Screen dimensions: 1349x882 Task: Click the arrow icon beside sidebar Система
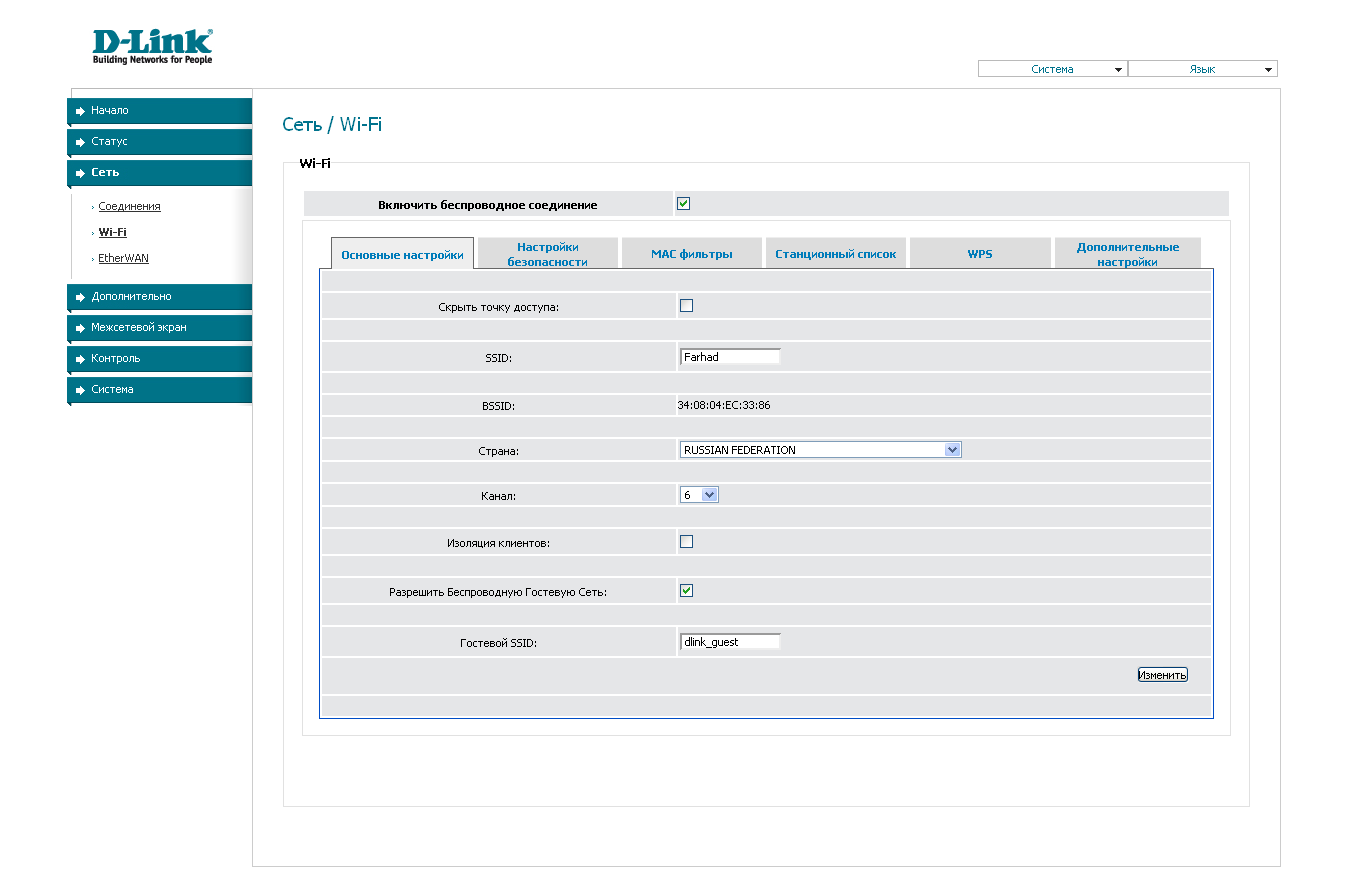[x=80, y=390]
